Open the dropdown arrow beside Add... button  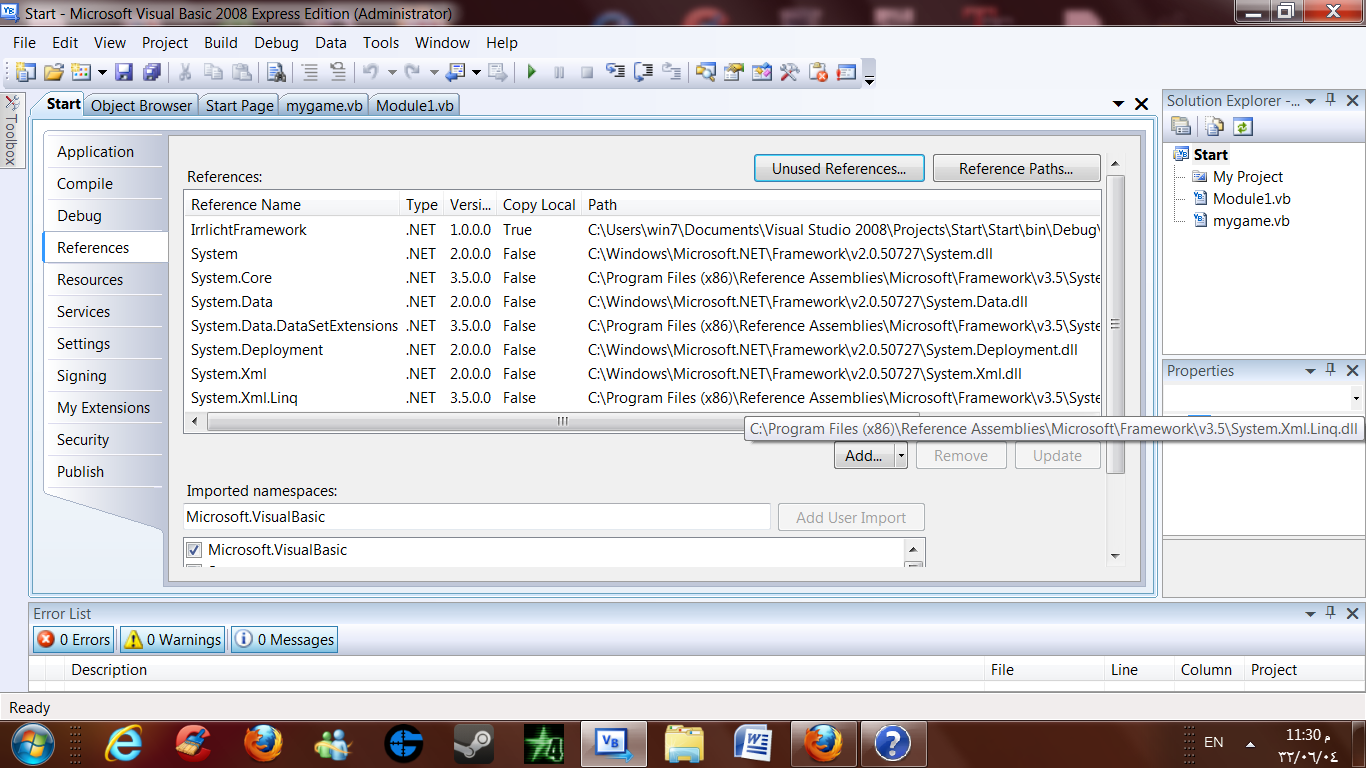coord(901,456)
